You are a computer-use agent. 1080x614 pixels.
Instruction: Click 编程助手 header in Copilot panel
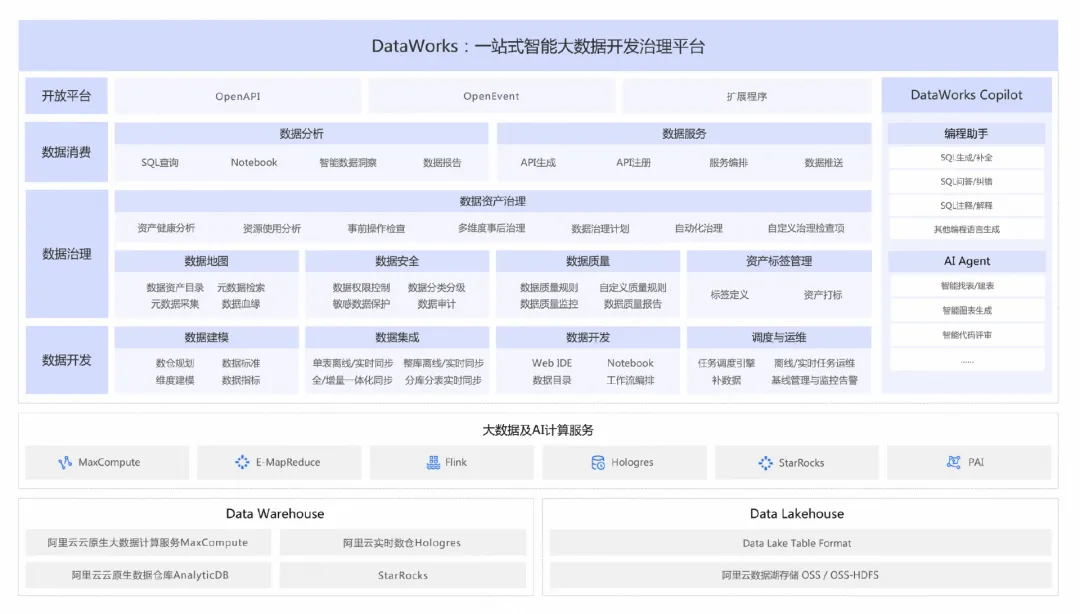point(966,134)
